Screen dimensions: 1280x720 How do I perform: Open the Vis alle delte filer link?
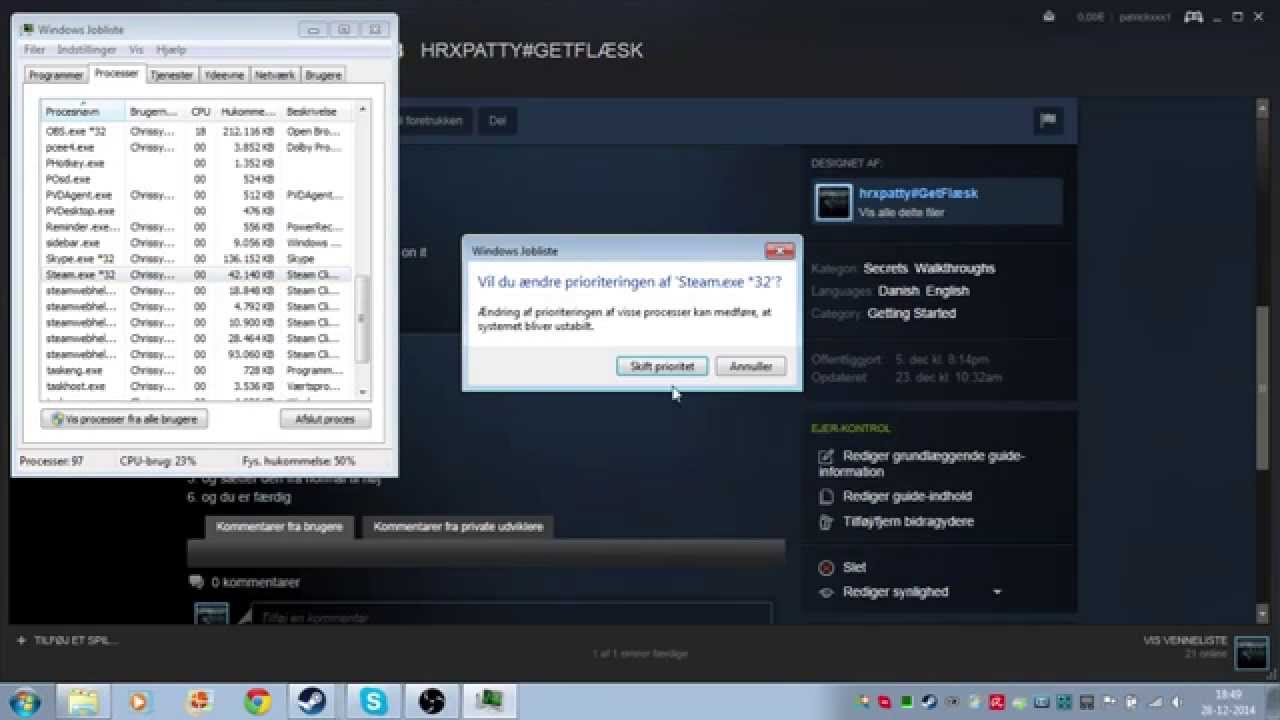[x=901, y=212]
